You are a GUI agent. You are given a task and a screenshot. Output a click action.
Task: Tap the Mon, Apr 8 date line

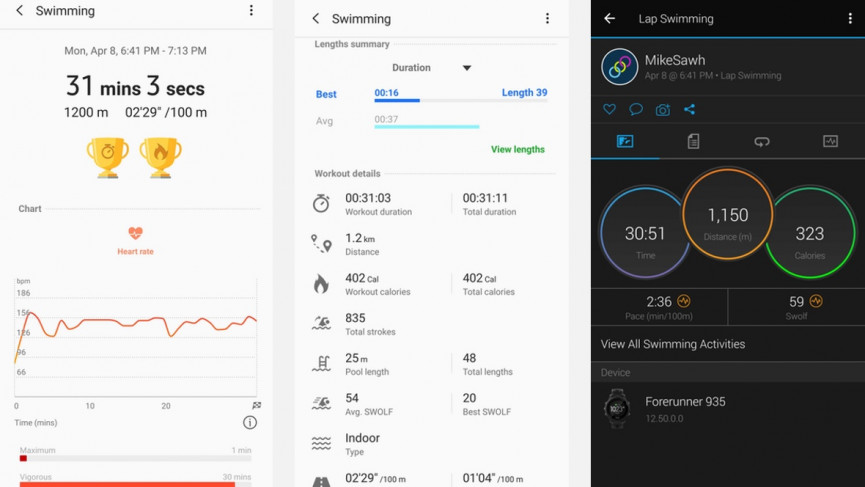tap(135, 51)
